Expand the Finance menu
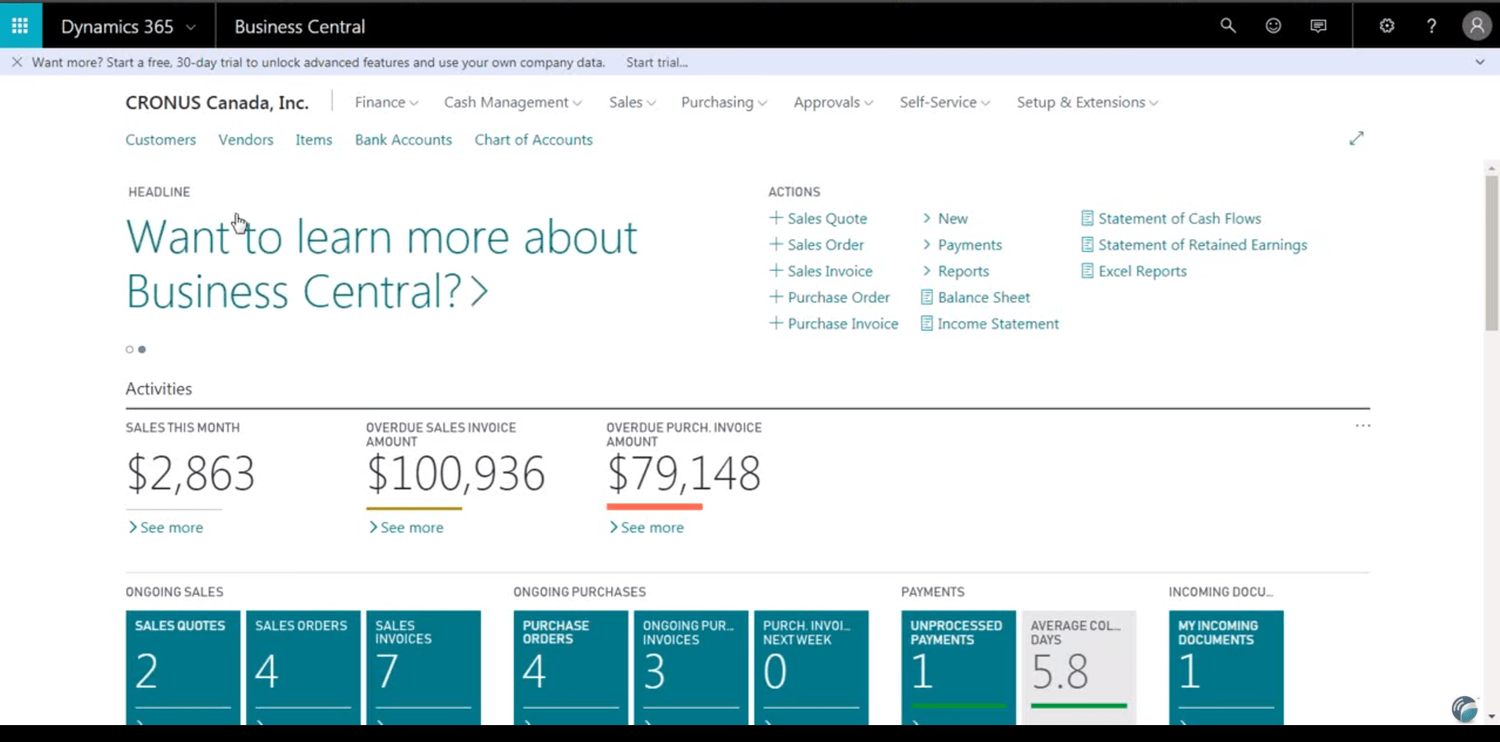 (386, 102)
